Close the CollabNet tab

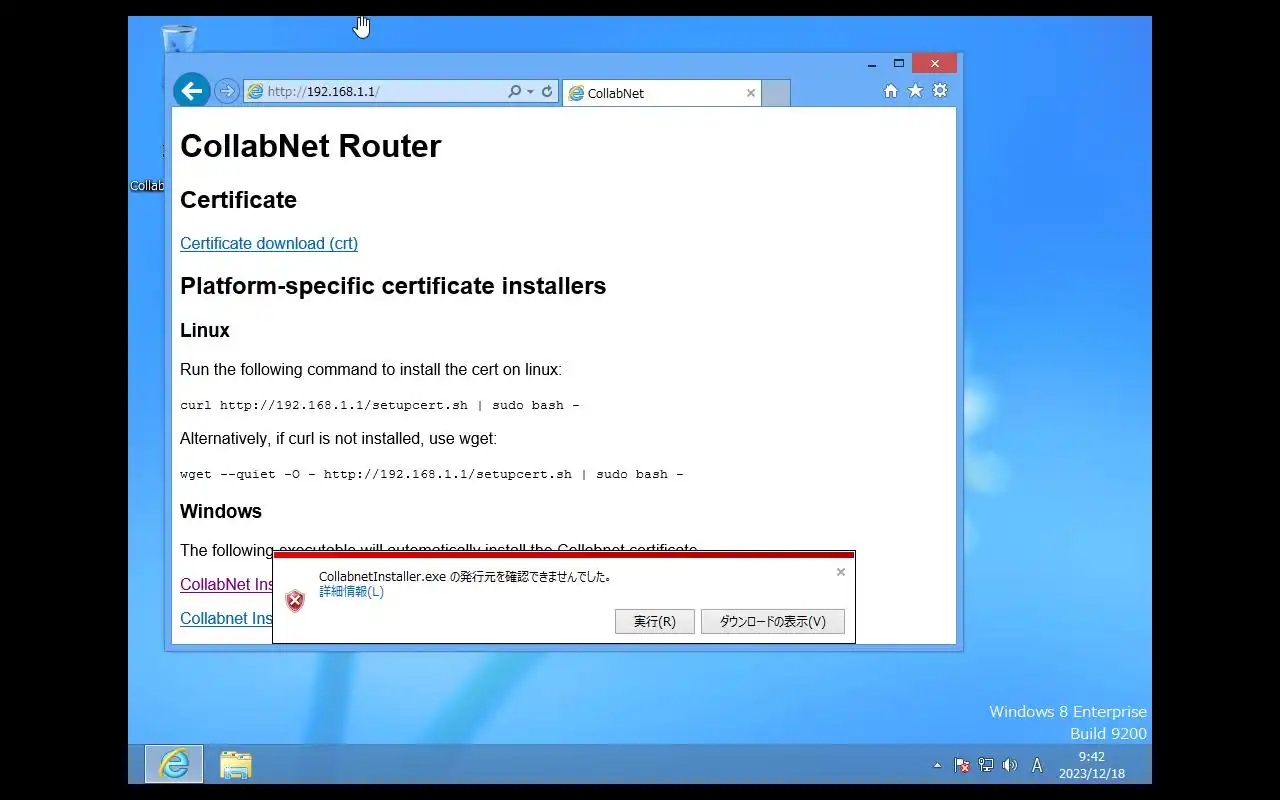coord(751,93)
